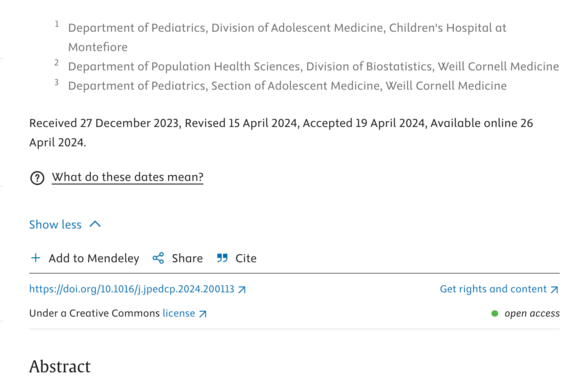Click external arrow icon beside DOI link

pos(242,290)
